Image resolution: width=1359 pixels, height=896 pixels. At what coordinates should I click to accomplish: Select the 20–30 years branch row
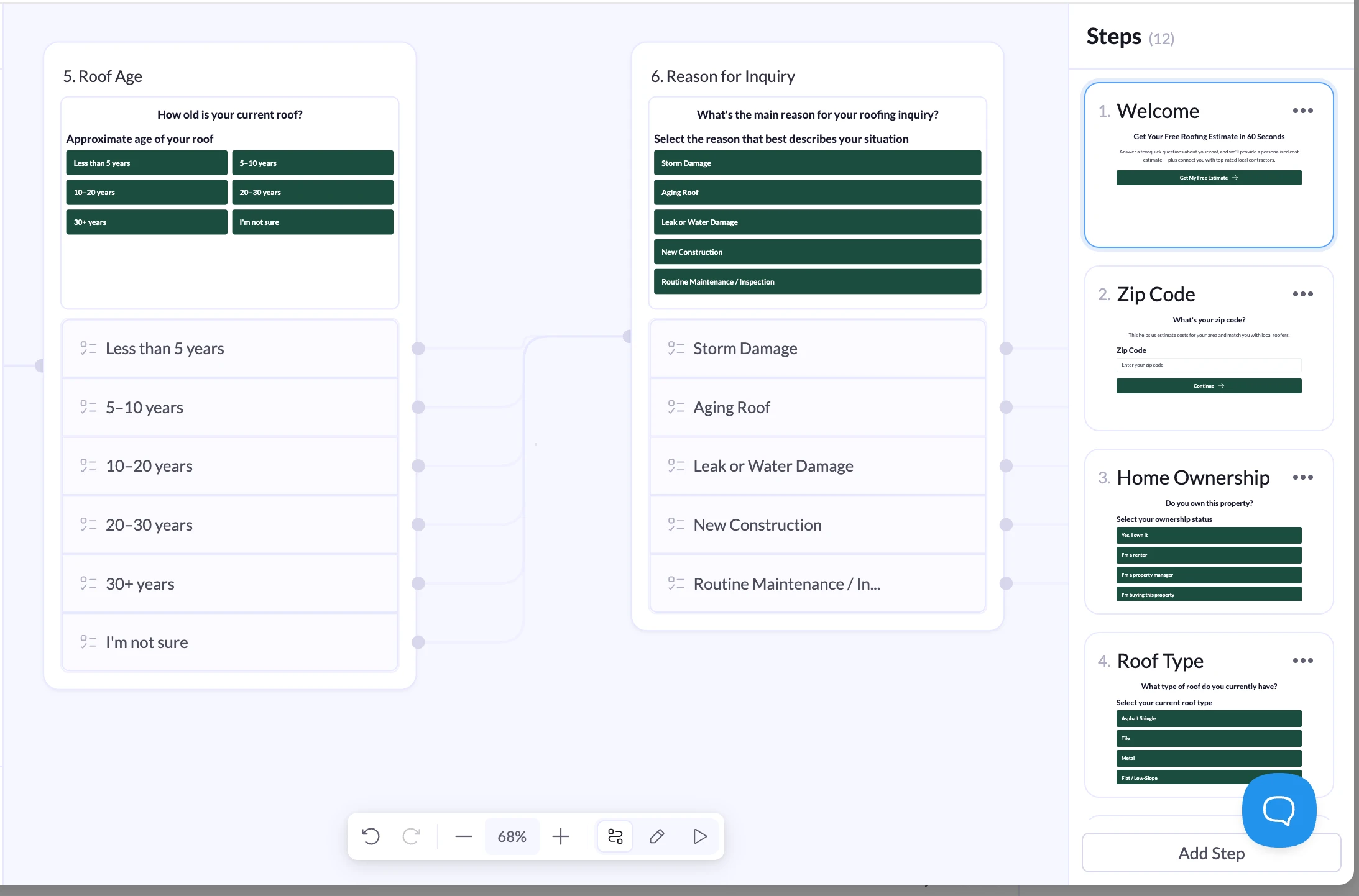(230, 525)
